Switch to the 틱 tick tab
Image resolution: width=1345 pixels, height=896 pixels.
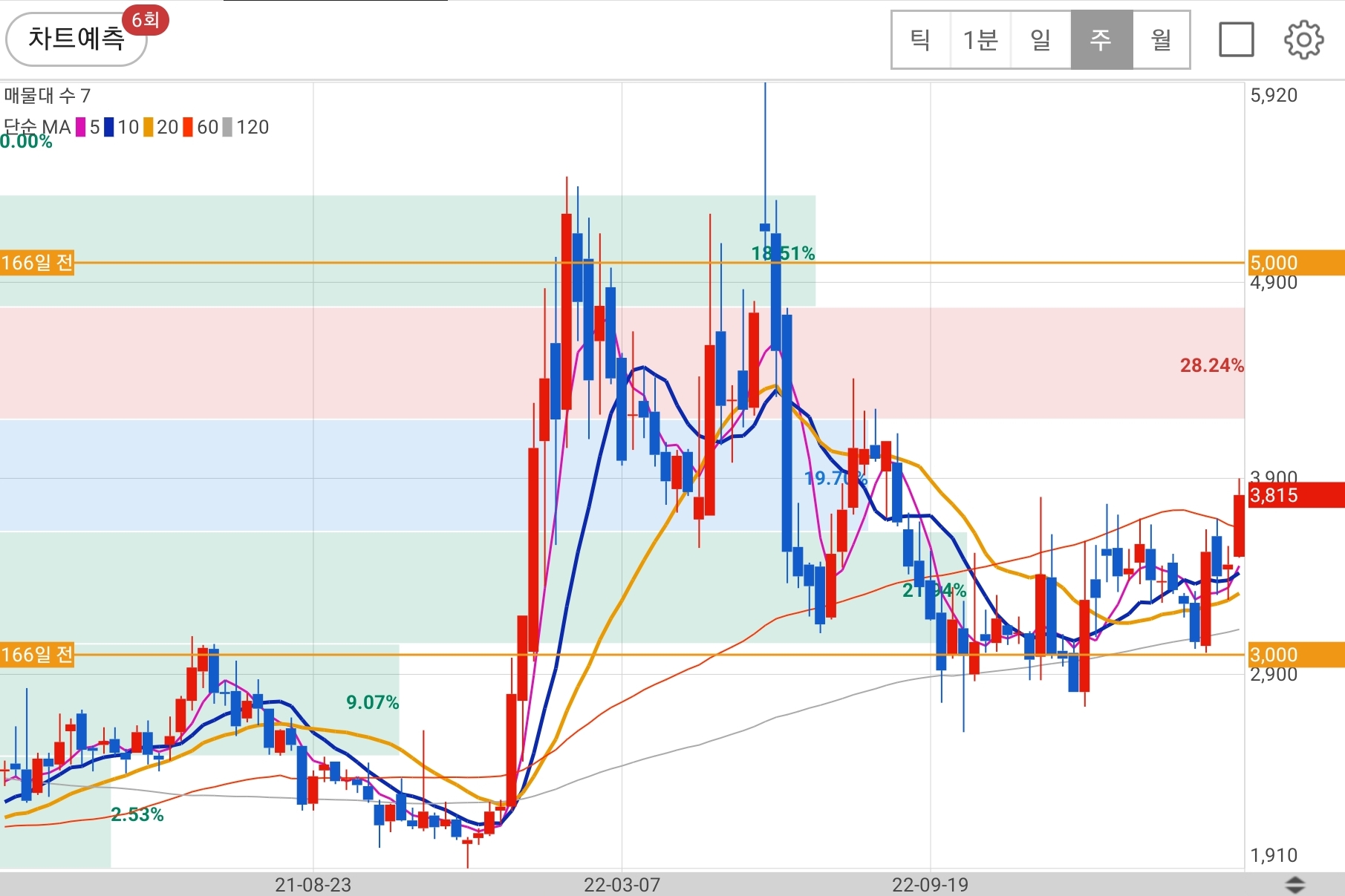921,39
